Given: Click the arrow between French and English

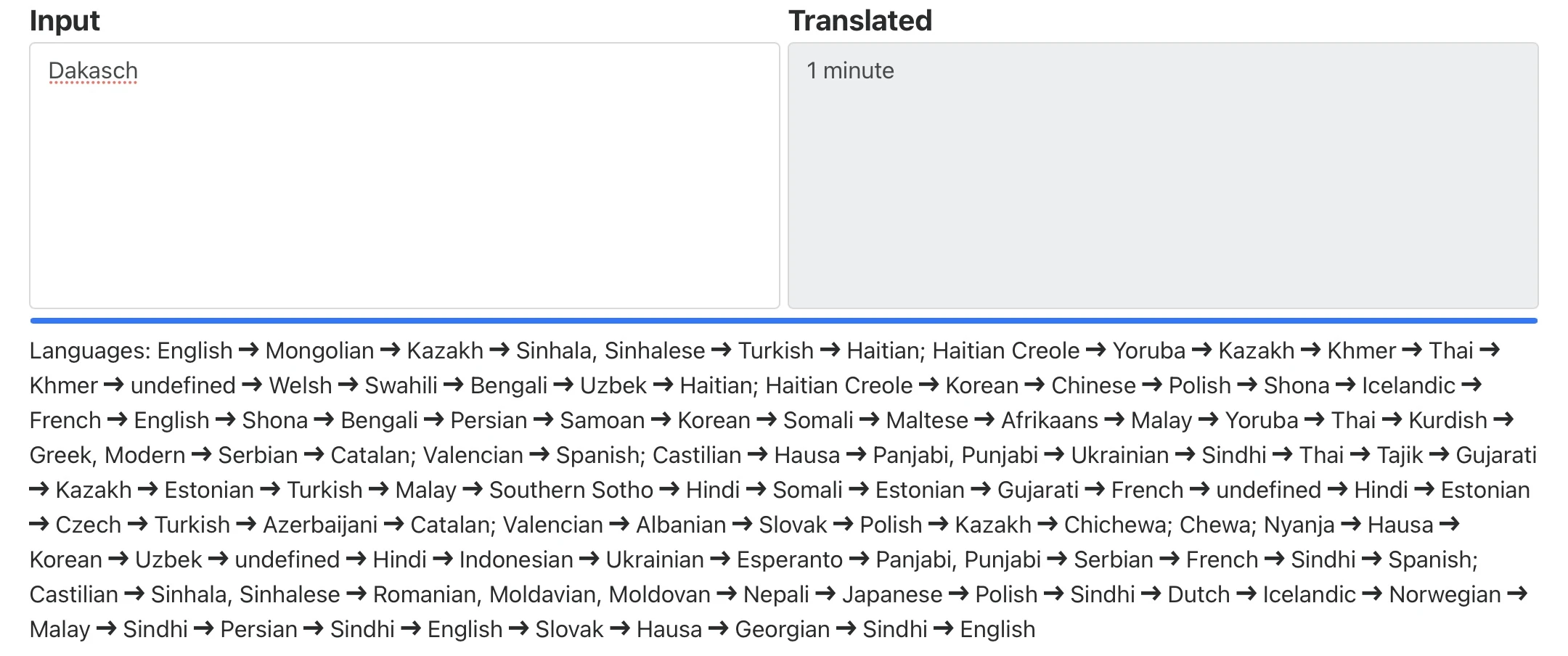Looking at the screenshot, I should click(x=116, y=420).
